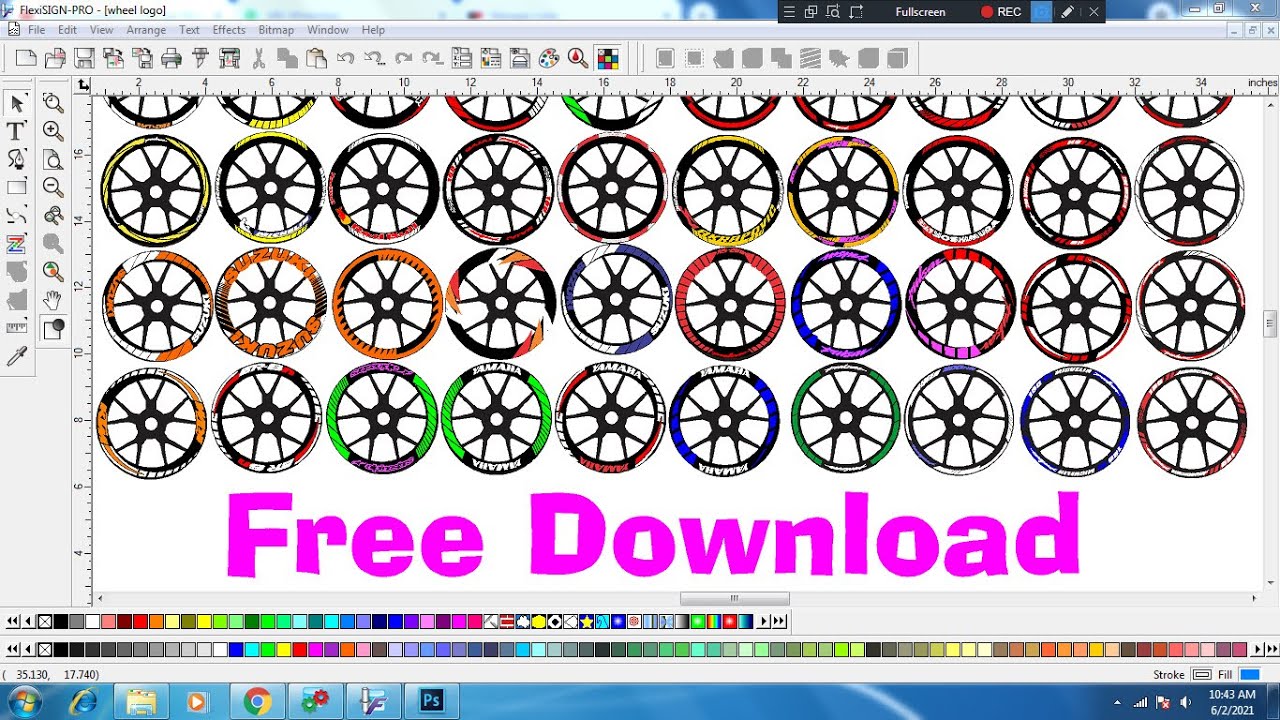
Task: Click the Cut scissors icon
Action: [x=259, y=58]
